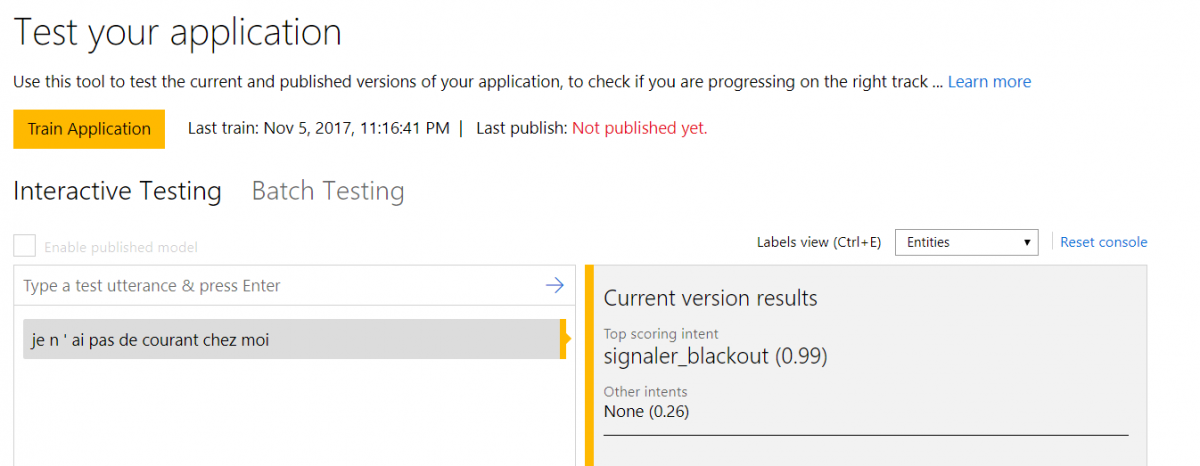Open the Learn more link
1200x466 pixels.
[x=989, y=82]
